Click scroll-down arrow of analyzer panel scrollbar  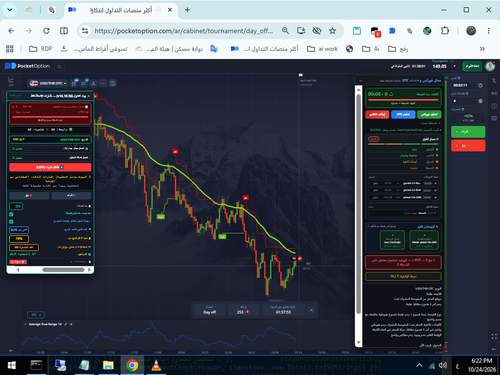click(359, 342)
